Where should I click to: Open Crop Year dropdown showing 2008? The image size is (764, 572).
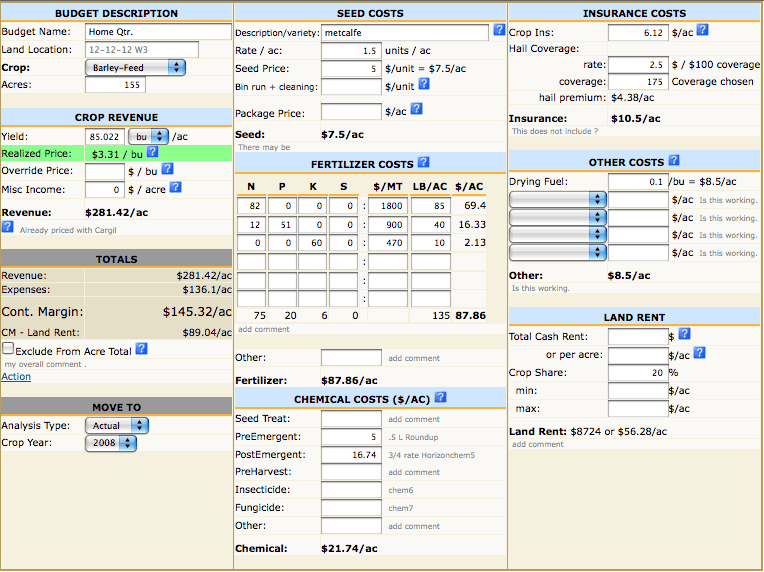tap(111, 443)
